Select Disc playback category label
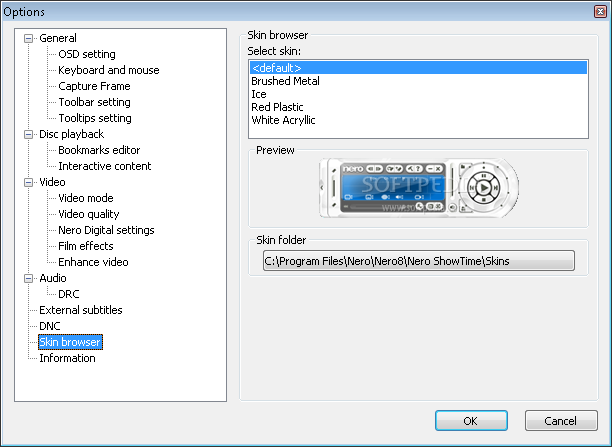This screenshot has height=447, width=612. pos(71,134)
